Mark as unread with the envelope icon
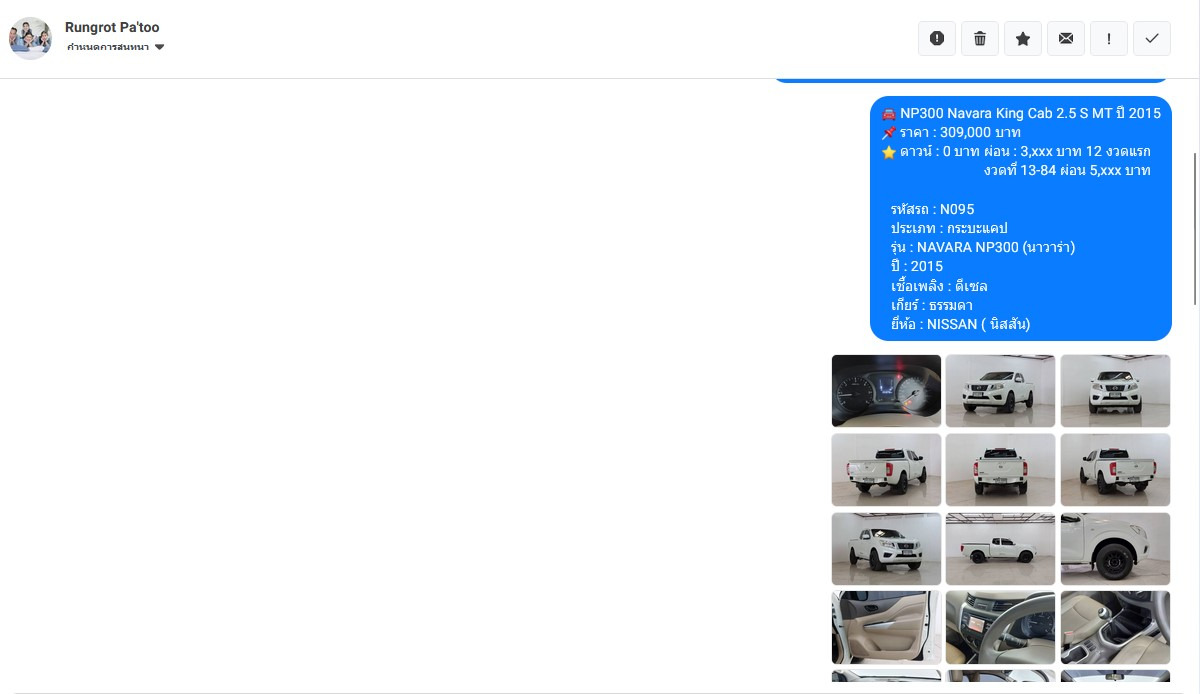The height and width of the screenshot is (694, 1200). (1066, 38)
